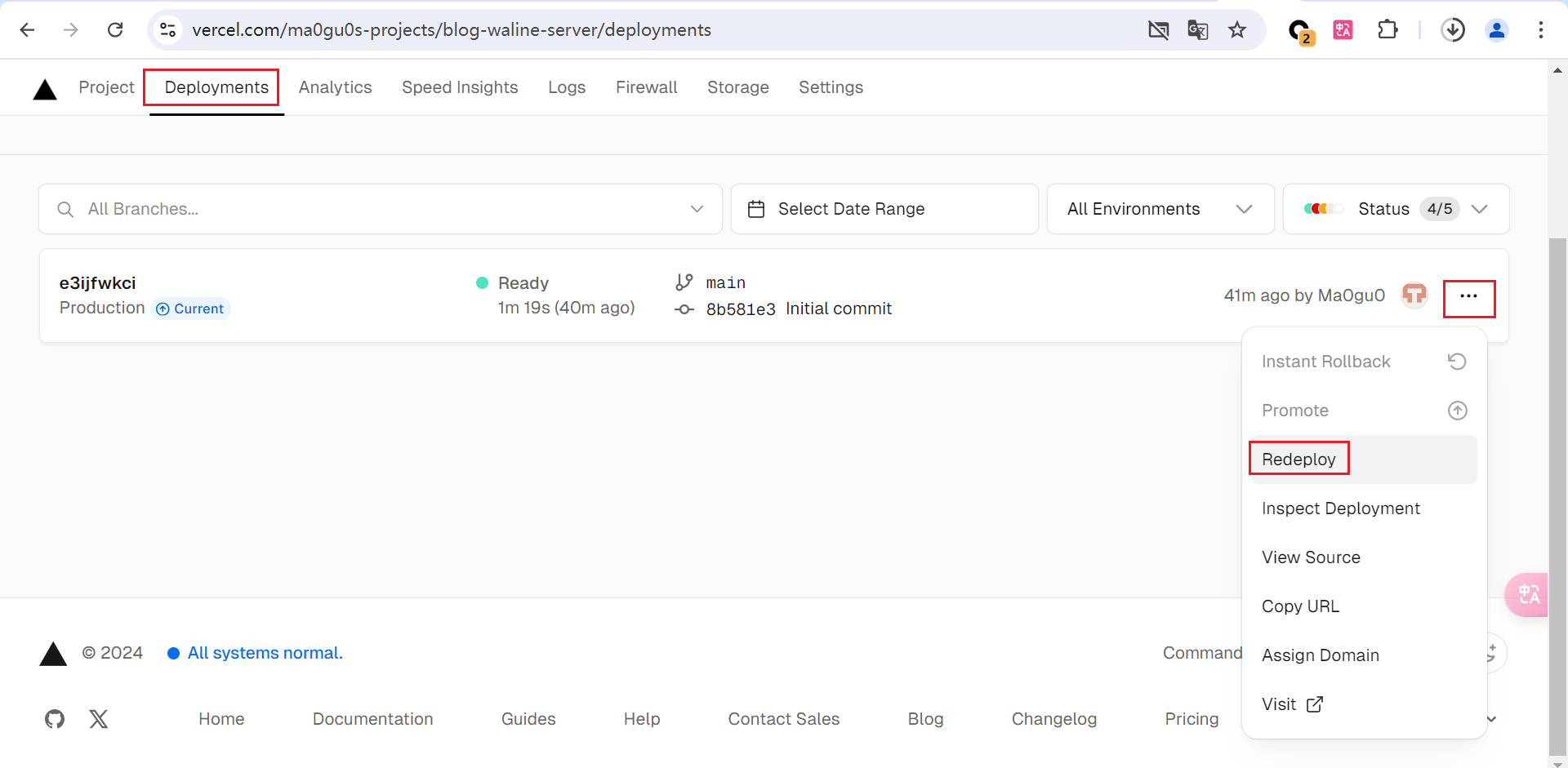Viewport: 1568px width, 768px height.
Task: Open the Settings tab
Action: pyautogui.click(x=831, y=87)
